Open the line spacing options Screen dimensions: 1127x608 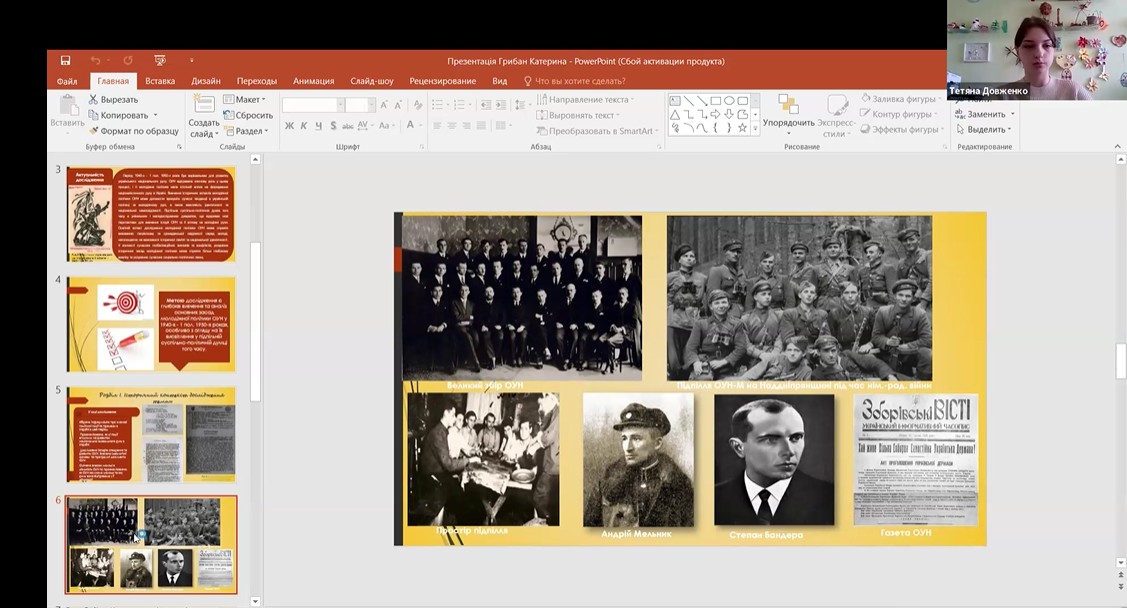point(521,105)
